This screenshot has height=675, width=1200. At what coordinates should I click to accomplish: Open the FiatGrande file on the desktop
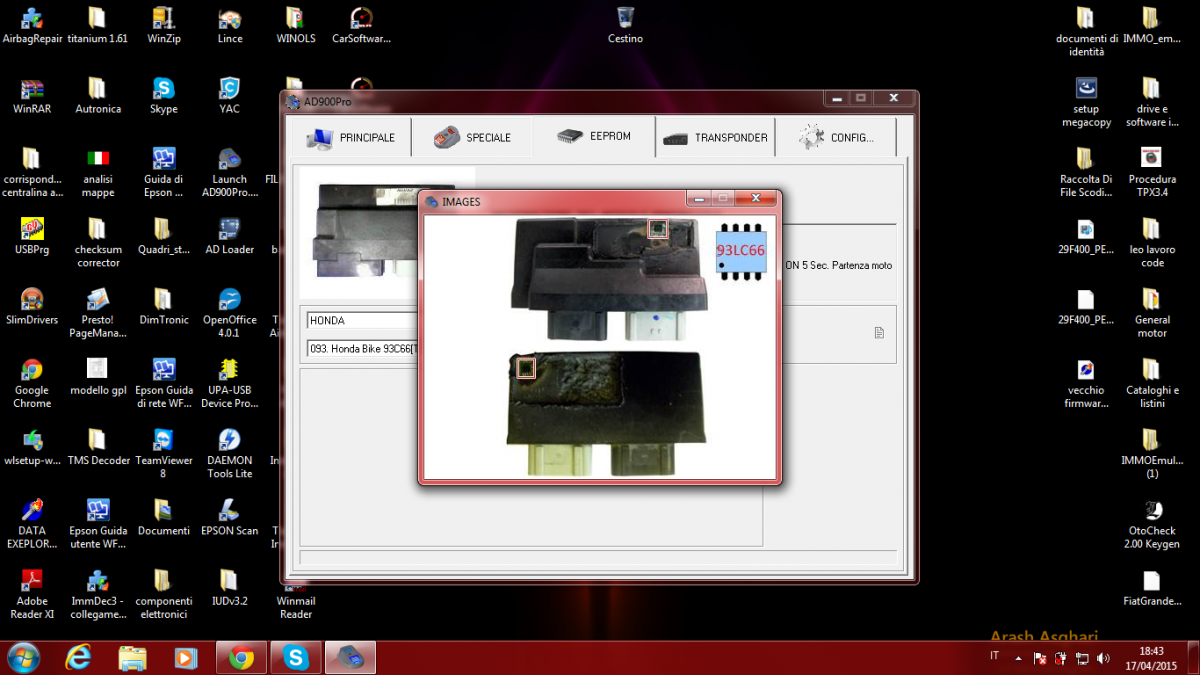pos(1152,586)
